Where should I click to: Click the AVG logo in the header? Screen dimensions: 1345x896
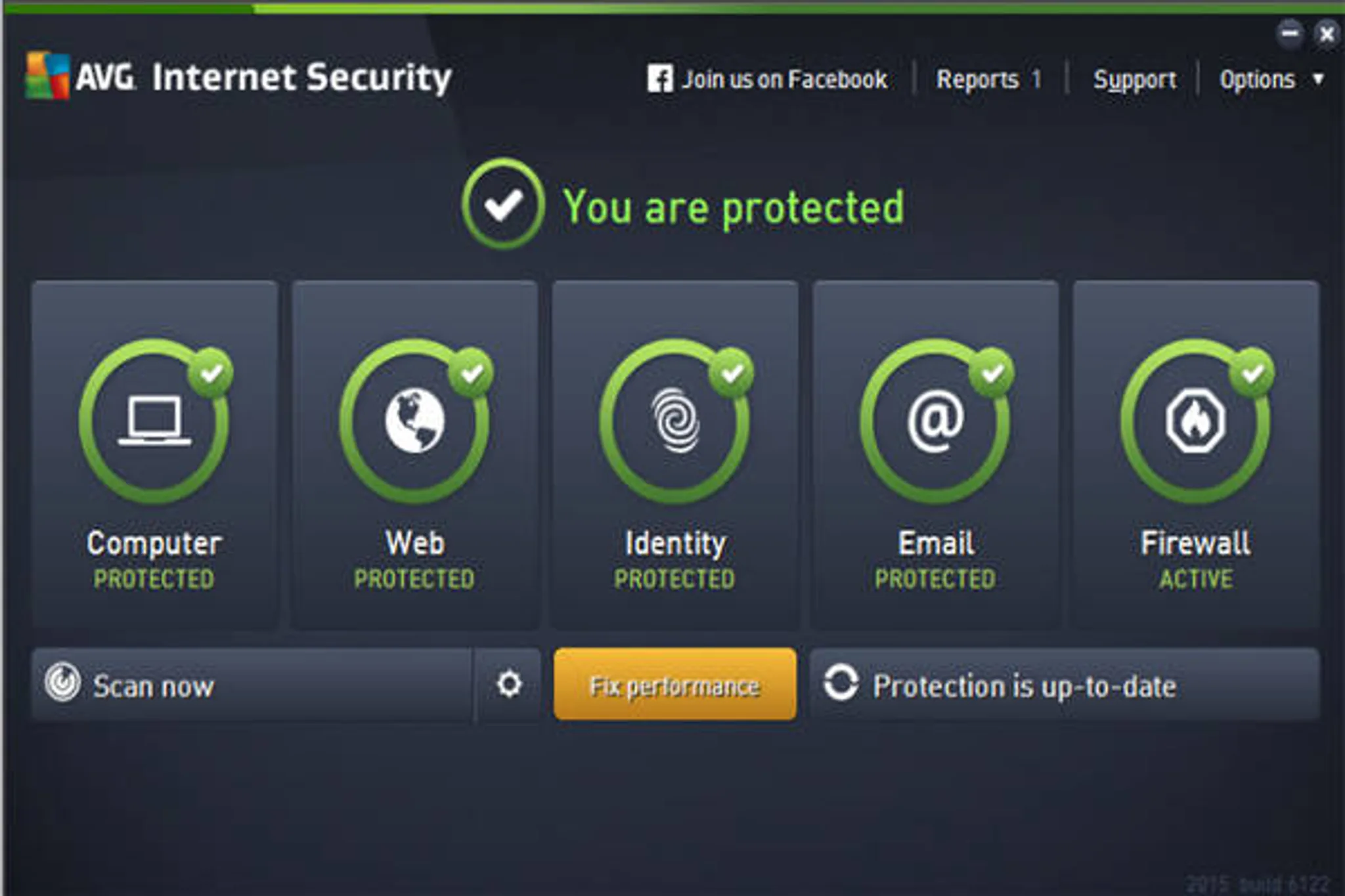[47, 76]
